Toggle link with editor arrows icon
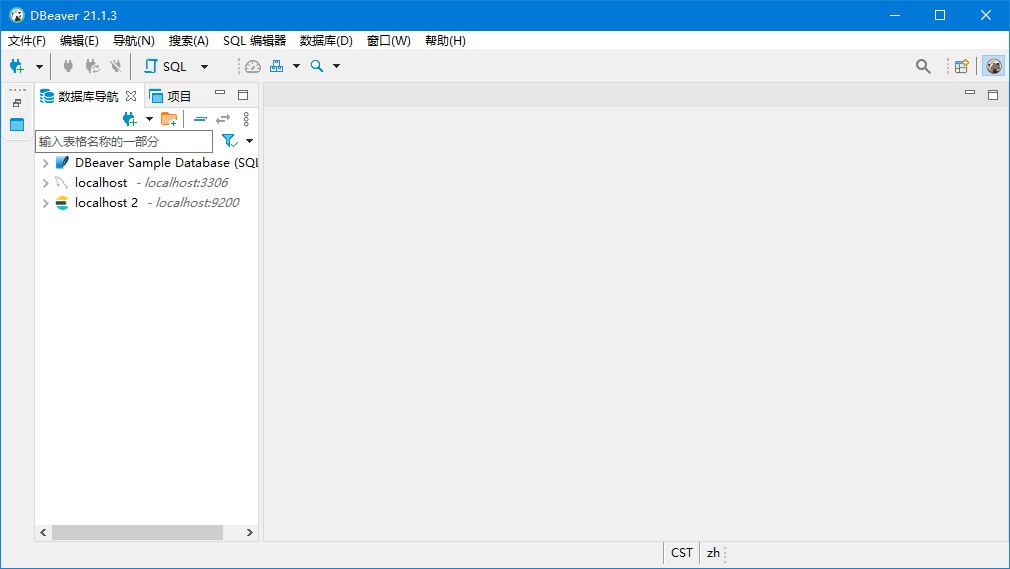Viewport: 1010px width, 569px height. point(223,119)
